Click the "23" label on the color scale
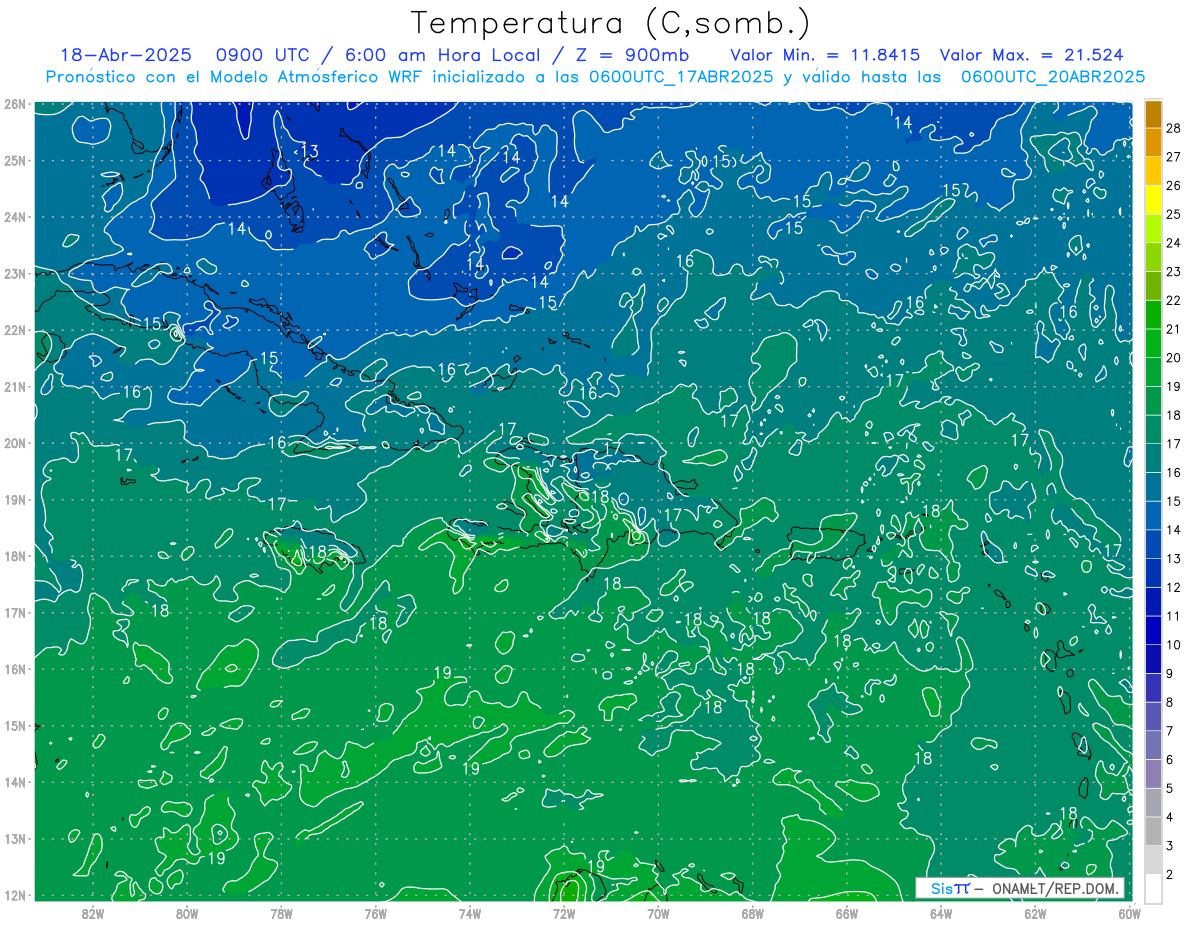Viewport: 1200px width, 927px height. pyautogui.click(x=1173, y=272)
